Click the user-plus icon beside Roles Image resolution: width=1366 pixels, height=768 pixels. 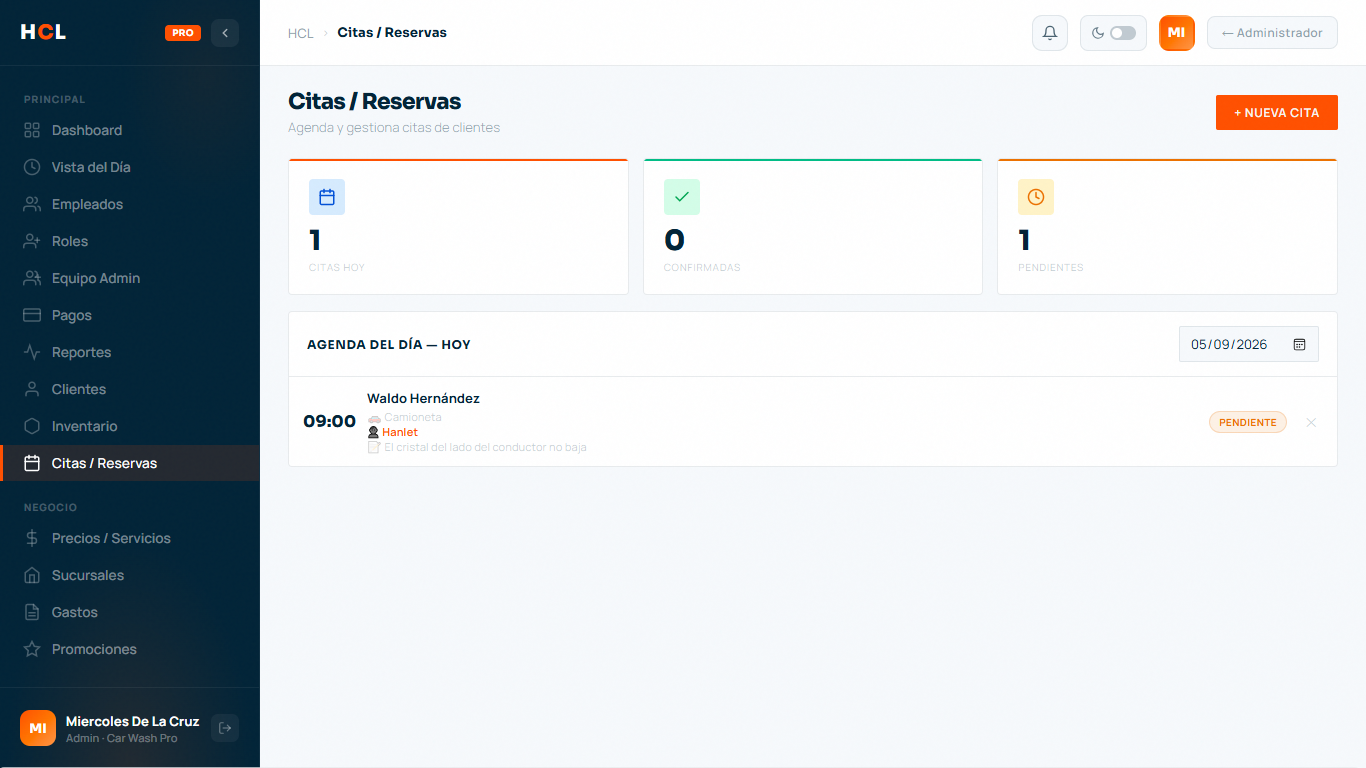point(32,241)
